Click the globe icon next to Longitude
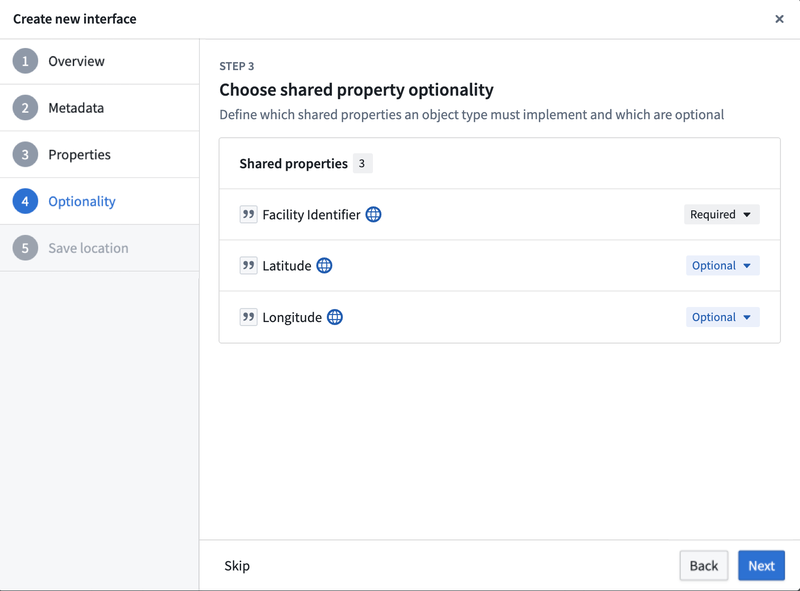Viewport: 800px width, 591px height. (335, 317)
